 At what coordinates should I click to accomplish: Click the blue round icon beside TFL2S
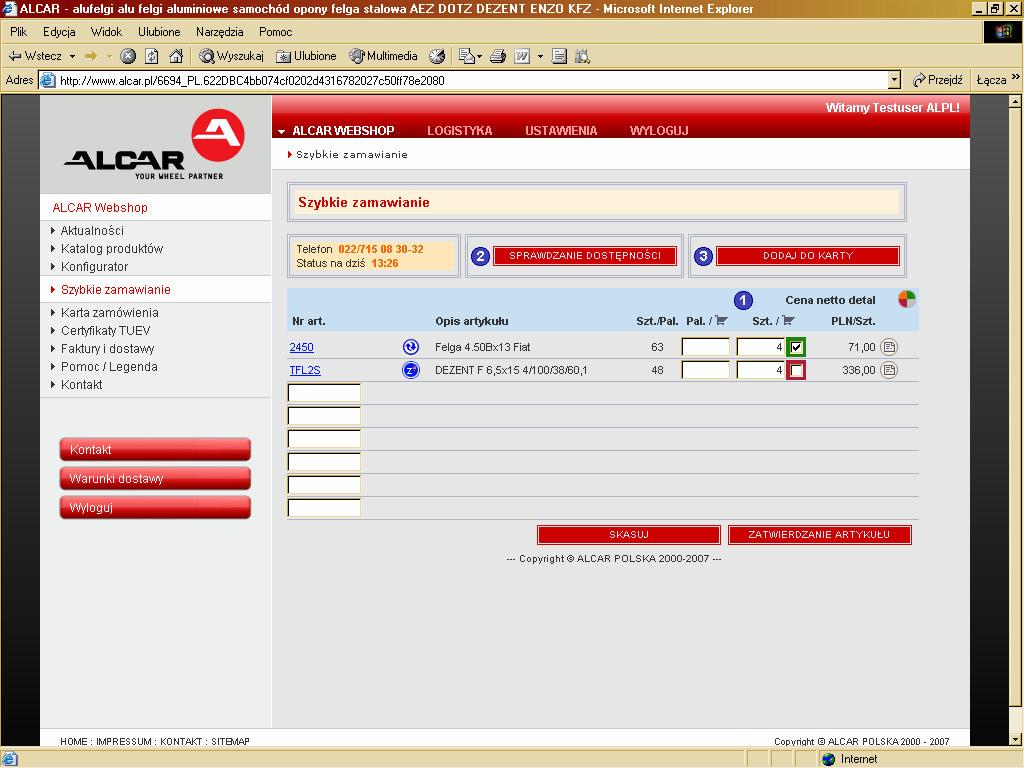(411, 370)
